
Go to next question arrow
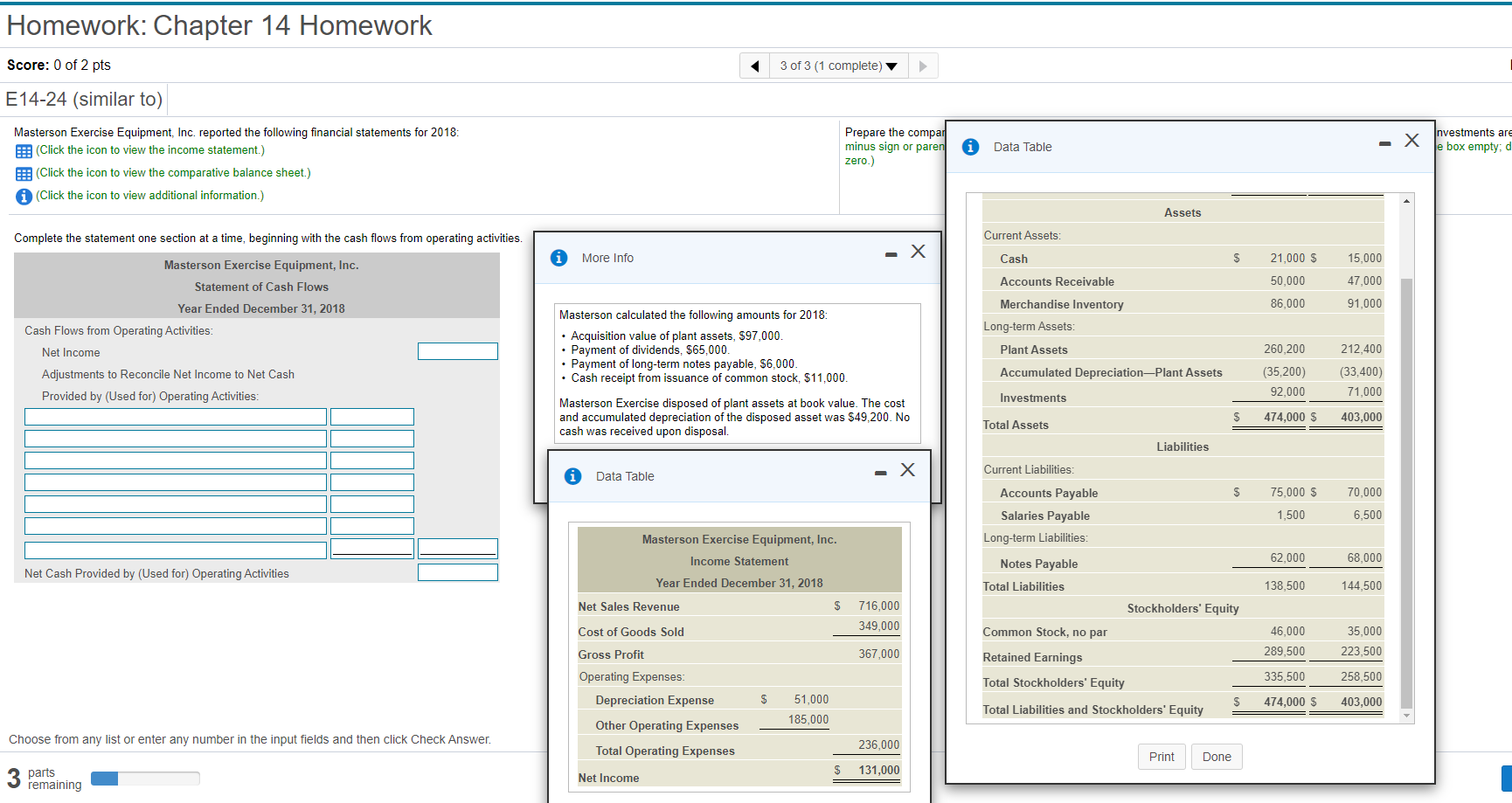point(923,66)
